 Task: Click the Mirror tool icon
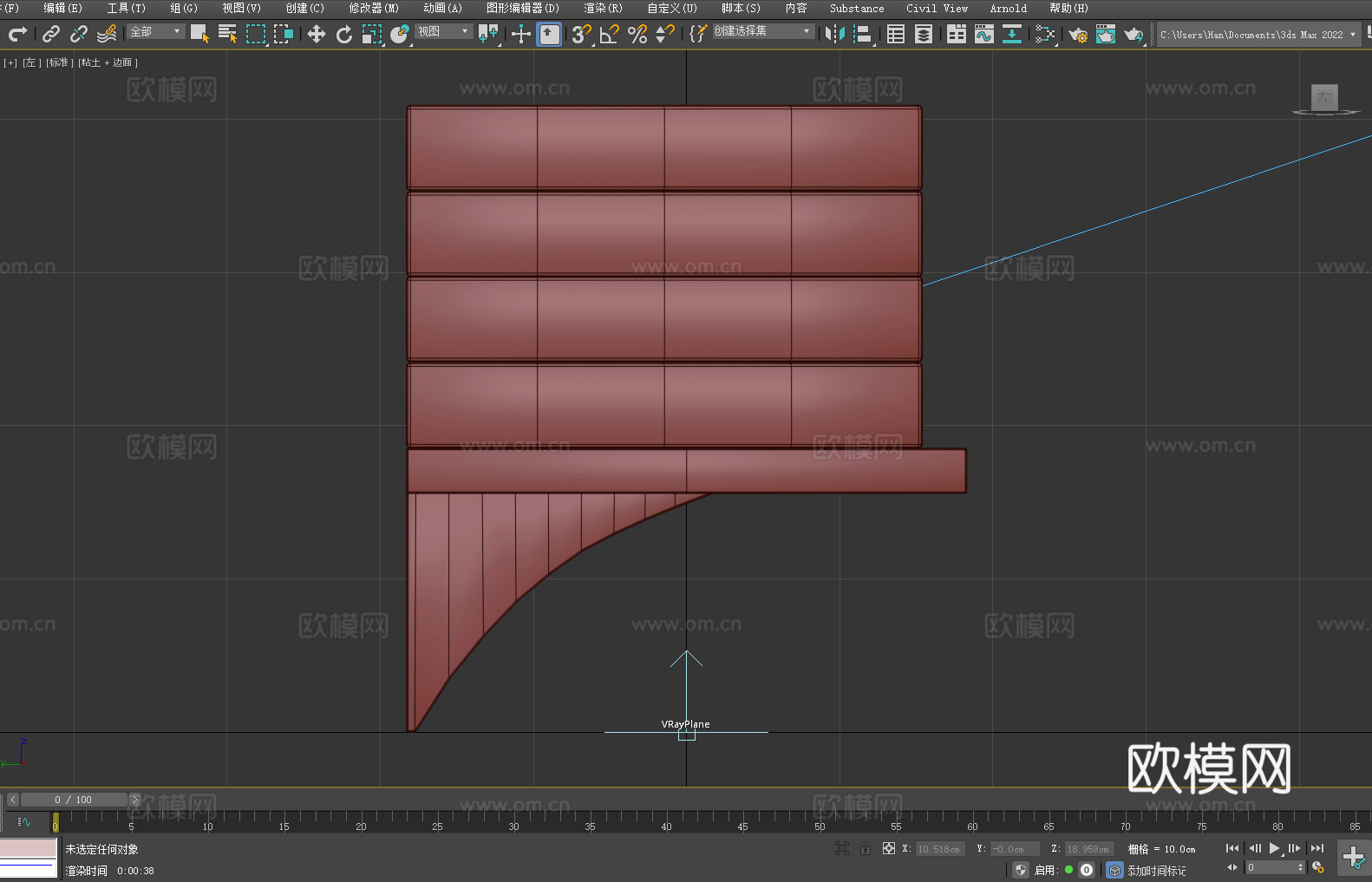pyautogui.click(x=835, y=34)
